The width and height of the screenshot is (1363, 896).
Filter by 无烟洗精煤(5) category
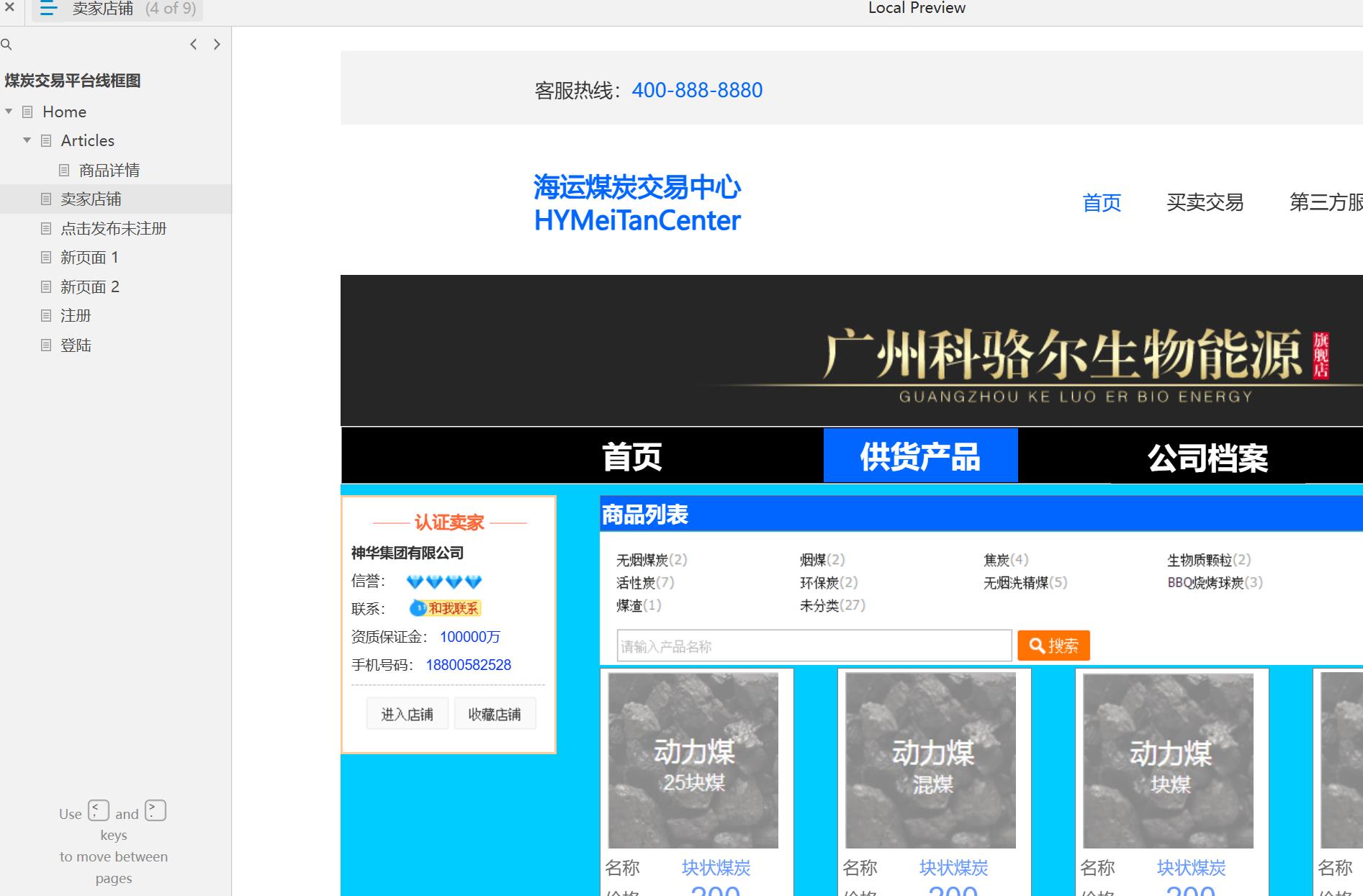[1025, 583]
